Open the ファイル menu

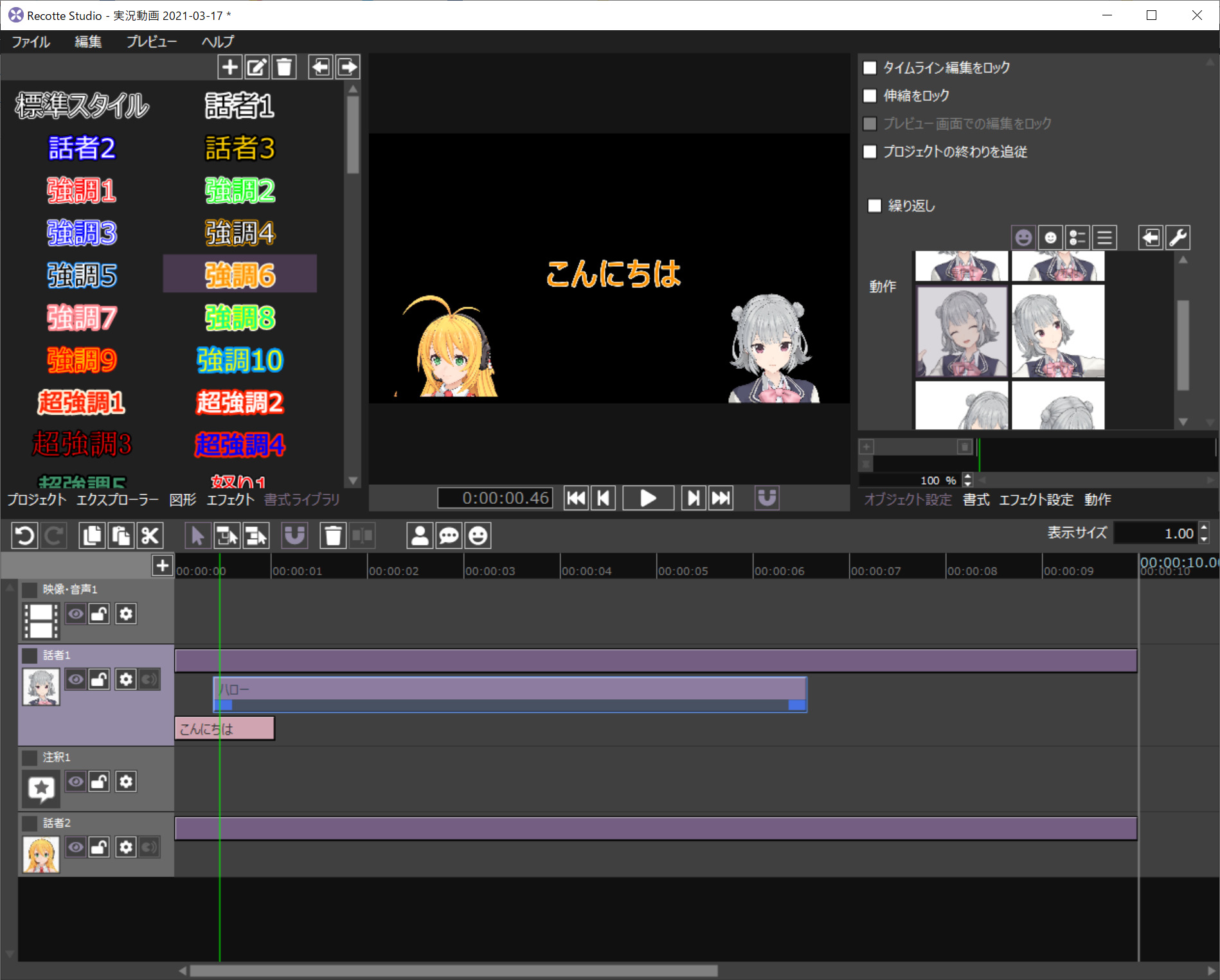point(31,42)
